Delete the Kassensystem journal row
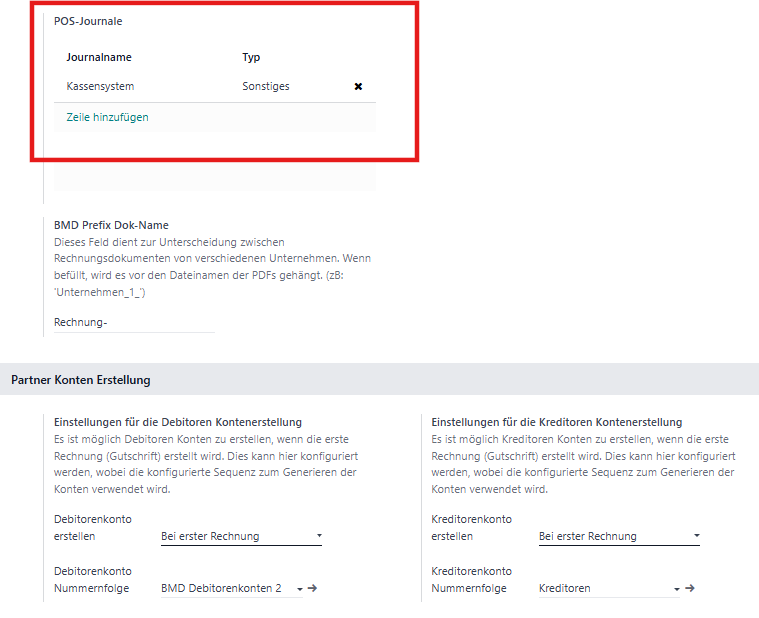Screen dimensions: 759x618 click(x=358, y=87)
